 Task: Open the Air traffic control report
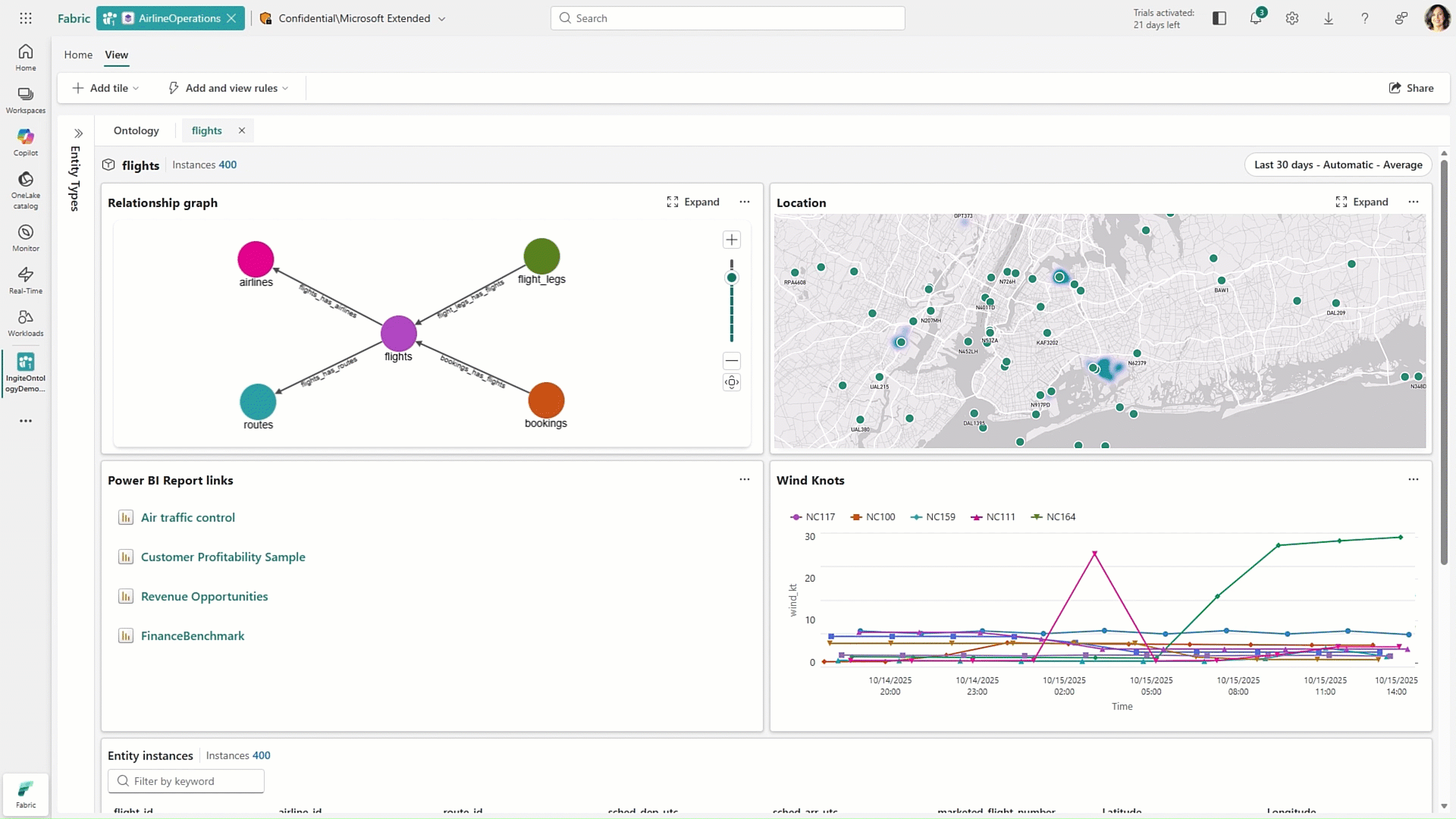(x=188, y=517)
